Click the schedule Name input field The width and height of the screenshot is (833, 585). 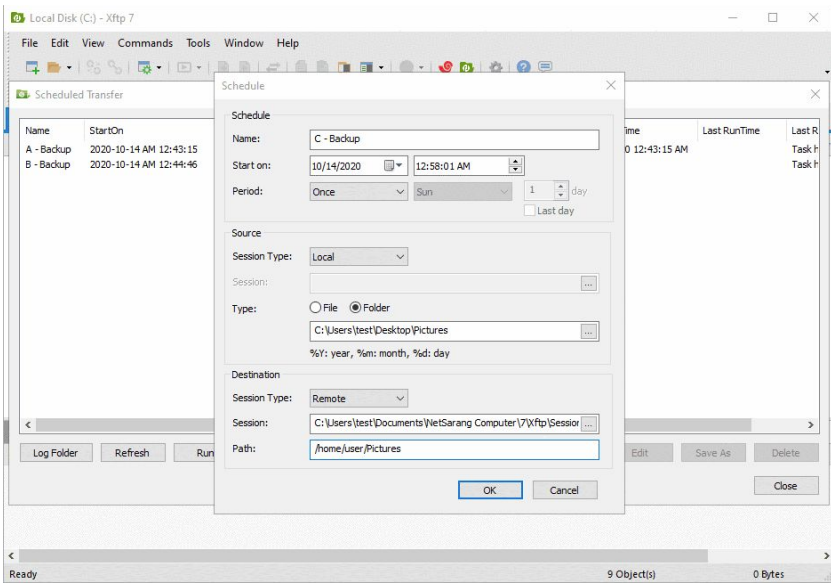click(454, 139)
